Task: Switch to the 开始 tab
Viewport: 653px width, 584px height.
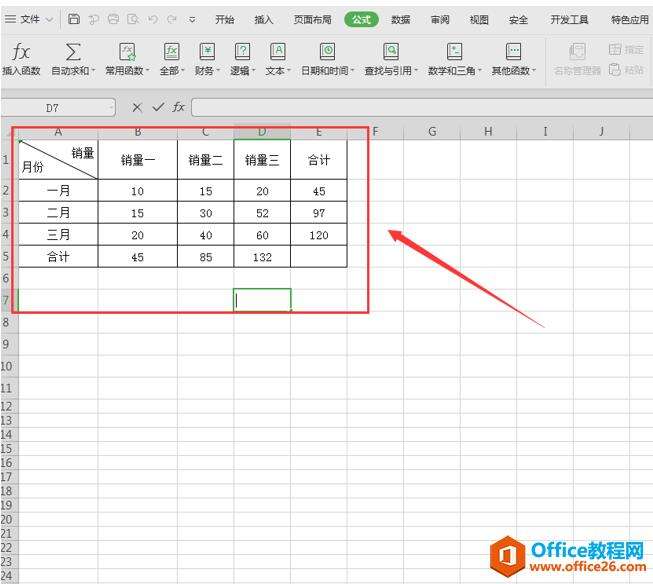Action: (x=224, y=20)
